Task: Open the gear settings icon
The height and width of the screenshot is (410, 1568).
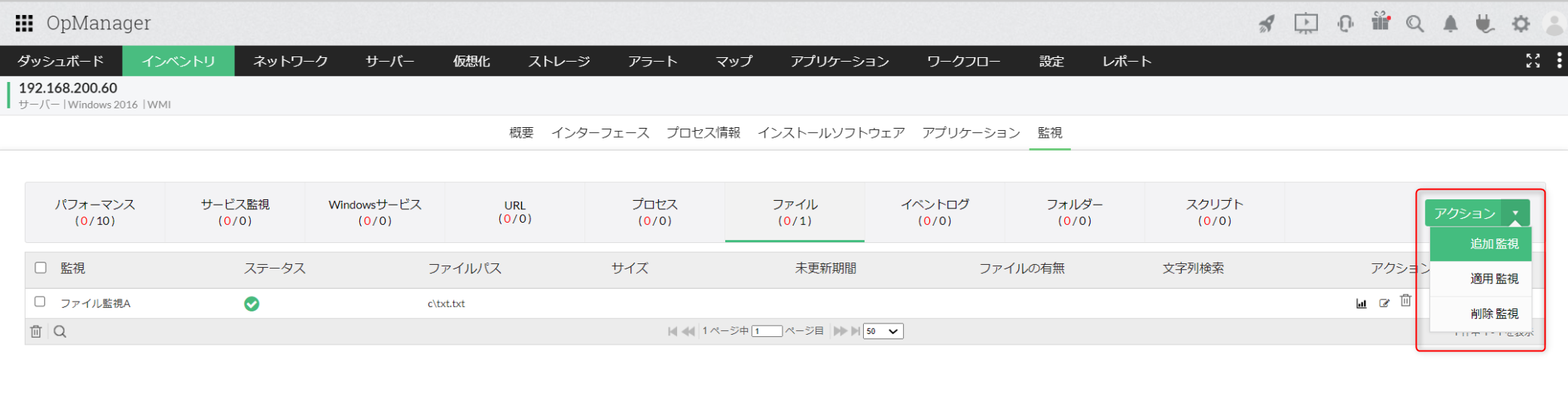Action: (x=1521, y=23)
